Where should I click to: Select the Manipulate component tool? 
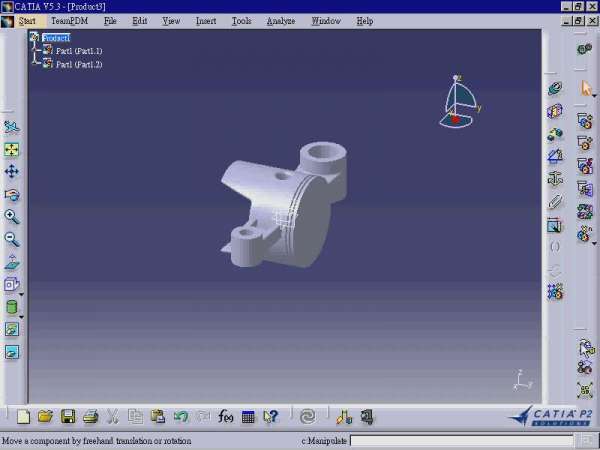point(586,347)
